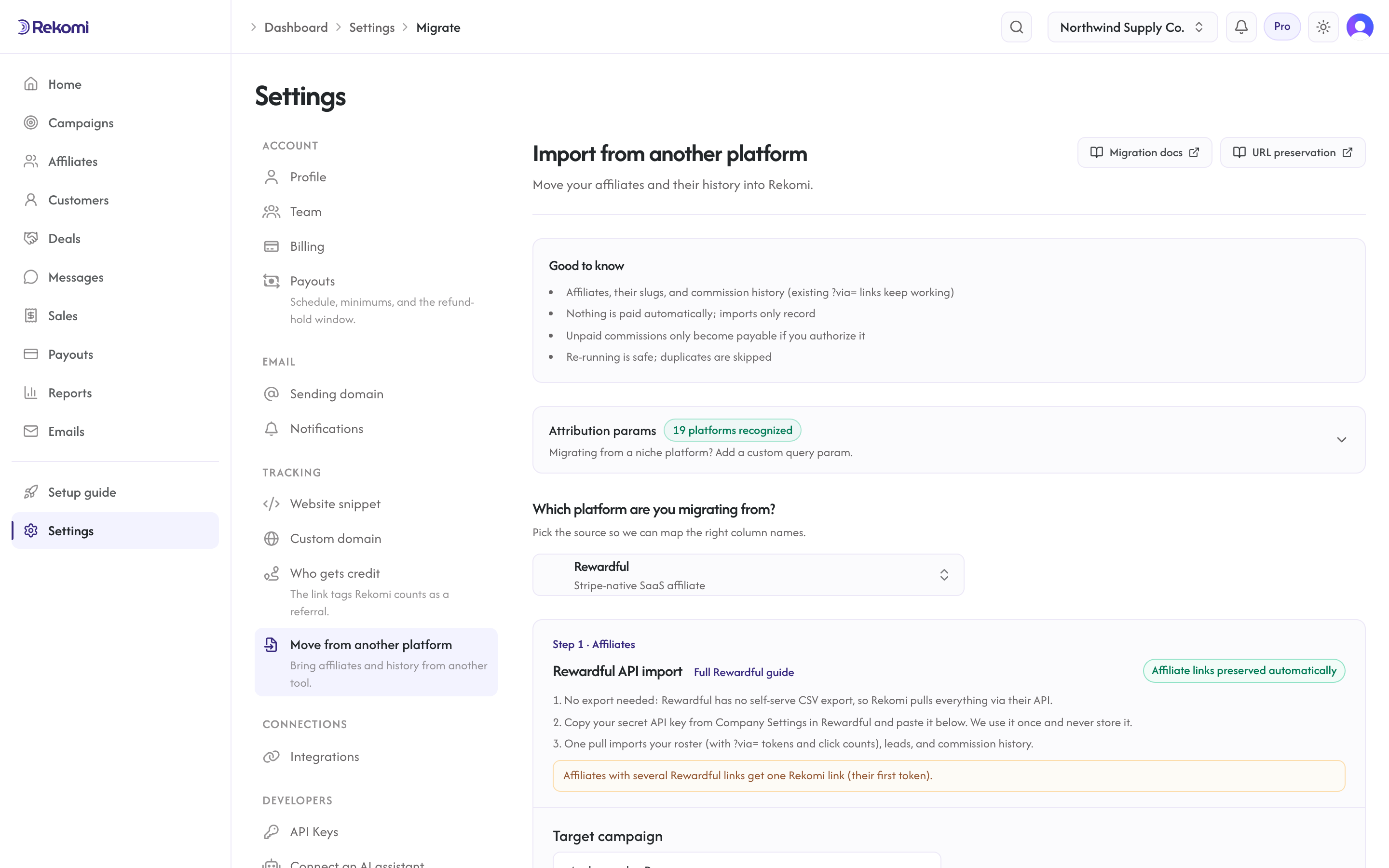
Task: Open Integrations settings
Action: [376, 757]
